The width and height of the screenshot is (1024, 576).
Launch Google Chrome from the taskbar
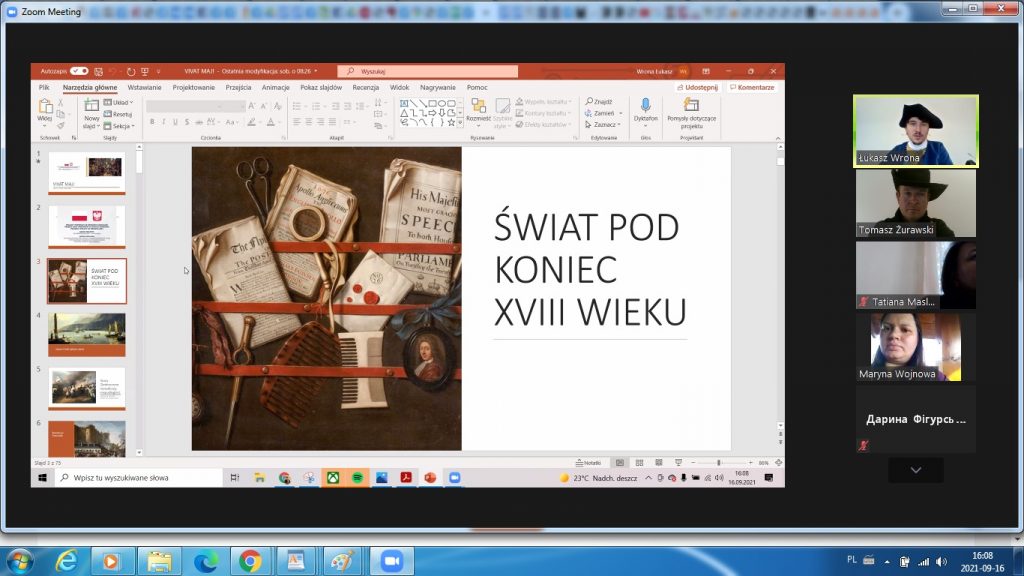coord(249,561)
